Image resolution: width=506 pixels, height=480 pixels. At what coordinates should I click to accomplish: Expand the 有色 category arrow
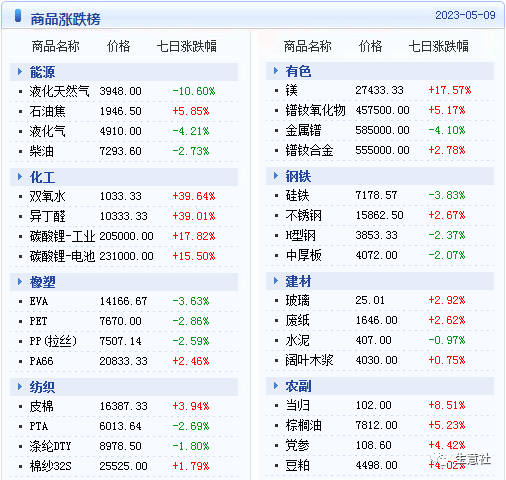pyautogui.click(x=276, y=71)
